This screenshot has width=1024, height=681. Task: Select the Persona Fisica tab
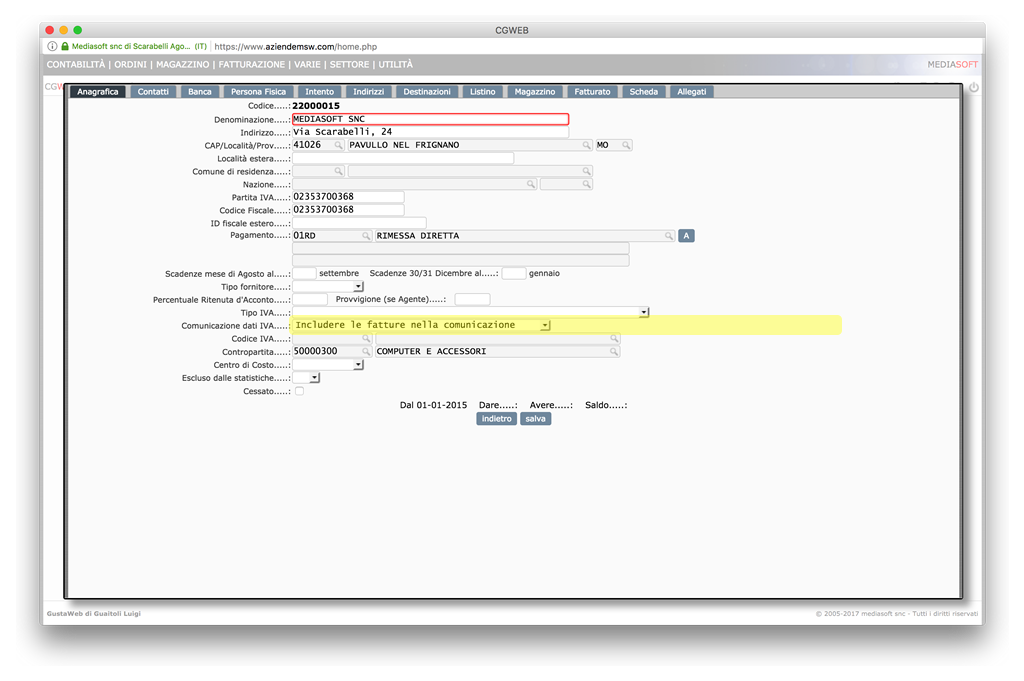click(x=259, y=91)
